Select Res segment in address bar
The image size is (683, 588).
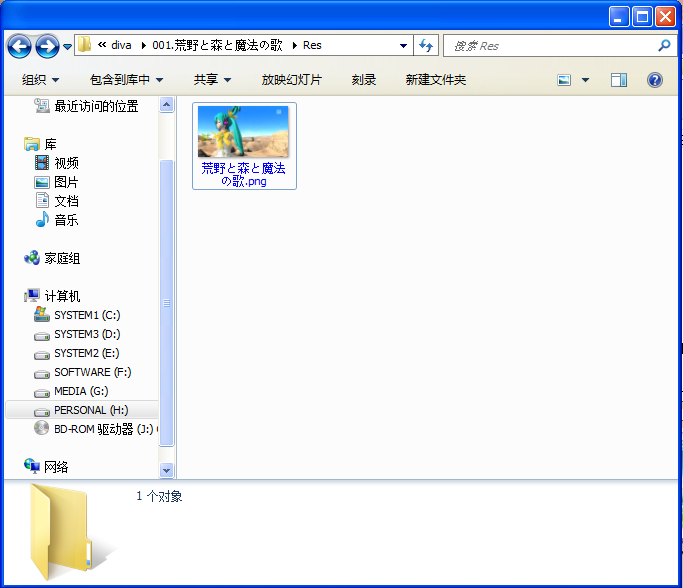point(312,45)
